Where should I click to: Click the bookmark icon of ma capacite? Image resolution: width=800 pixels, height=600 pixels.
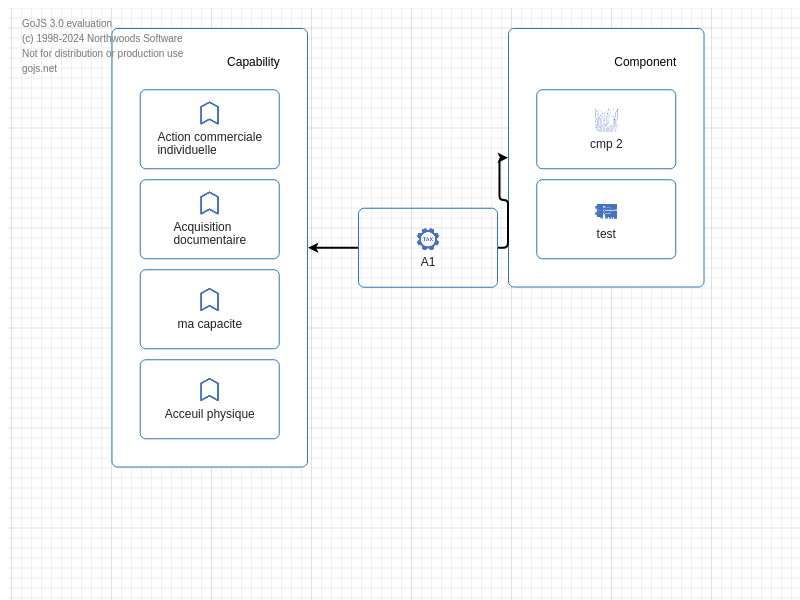(x=209, y=300)
